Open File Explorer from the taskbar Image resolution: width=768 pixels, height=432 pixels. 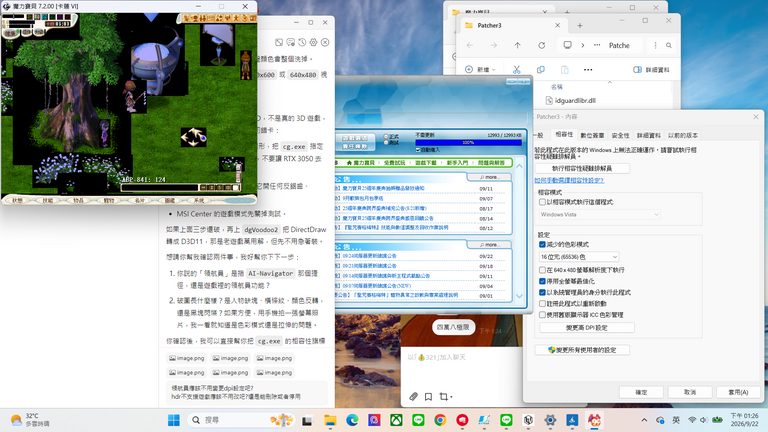(x=330, y=420)
